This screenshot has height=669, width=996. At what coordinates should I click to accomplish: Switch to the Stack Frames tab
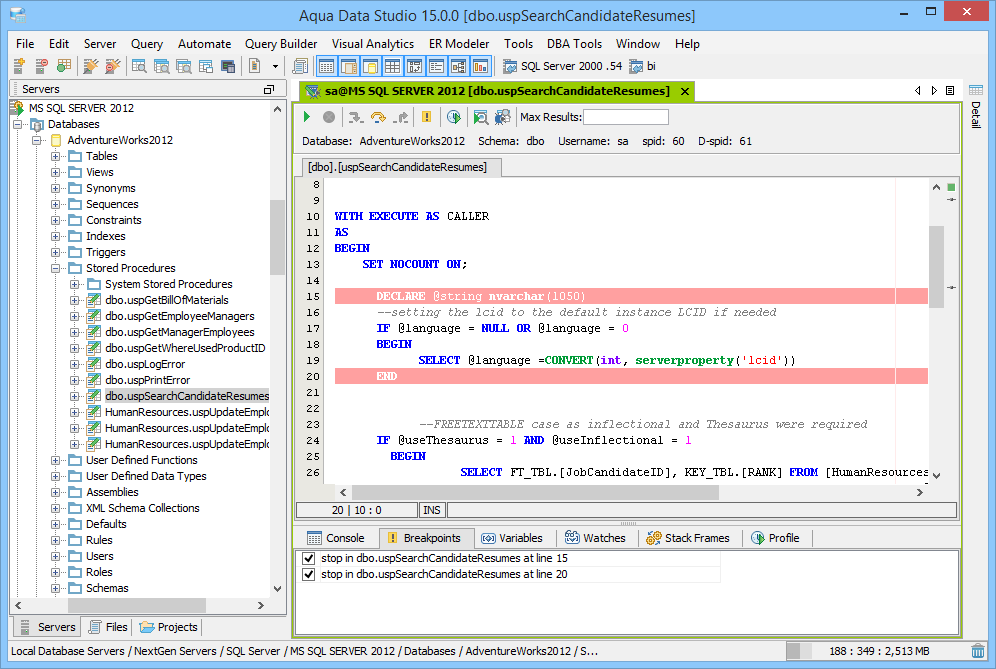(688, 538)
